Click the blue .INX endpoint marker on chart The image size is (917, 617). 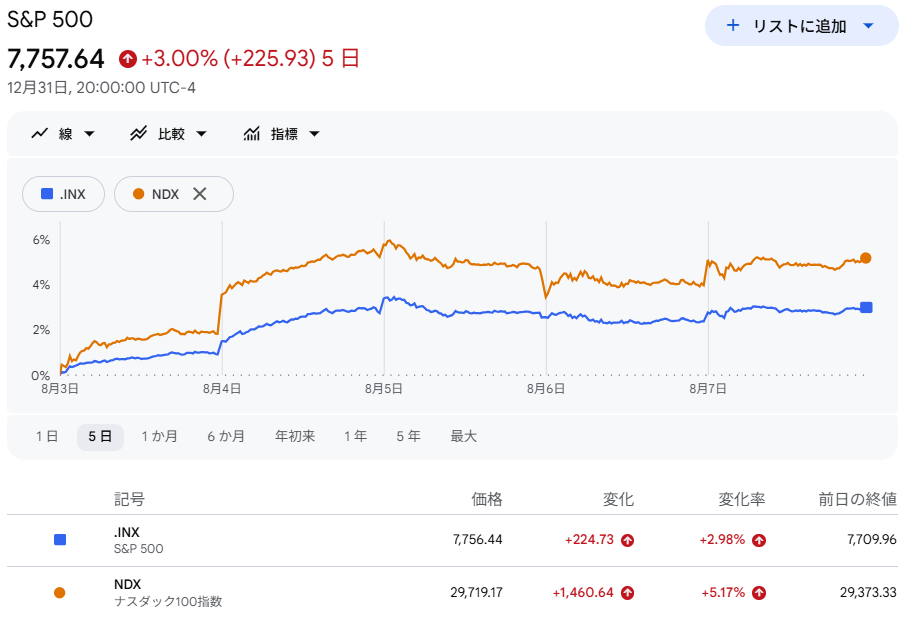(x=866, y=307)
